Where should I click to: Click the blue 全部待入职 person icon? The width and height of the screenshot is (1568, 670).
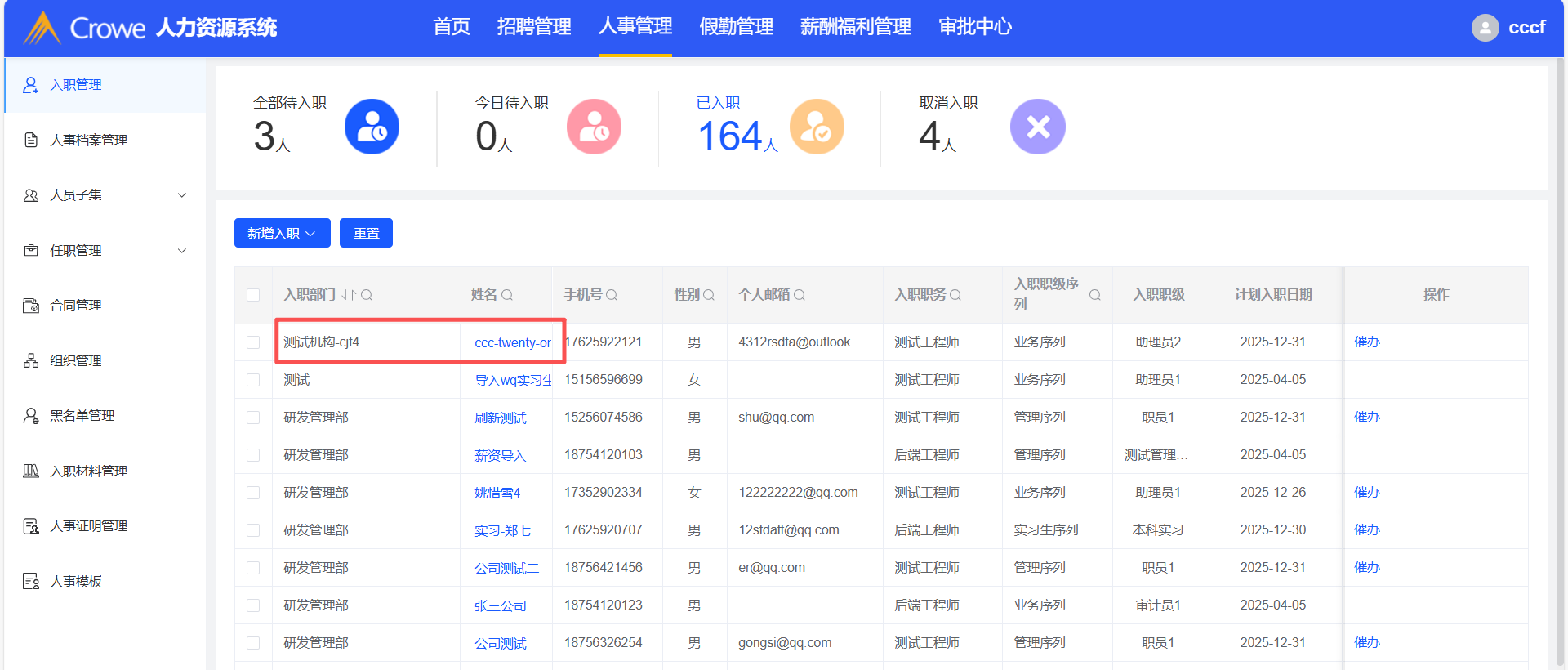pos(372,127)
